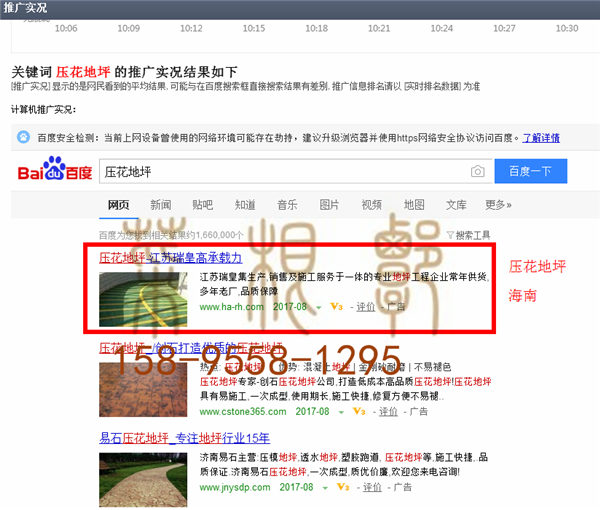Click 评价 on www.jnysdp.com result

[x=372, y=487]
